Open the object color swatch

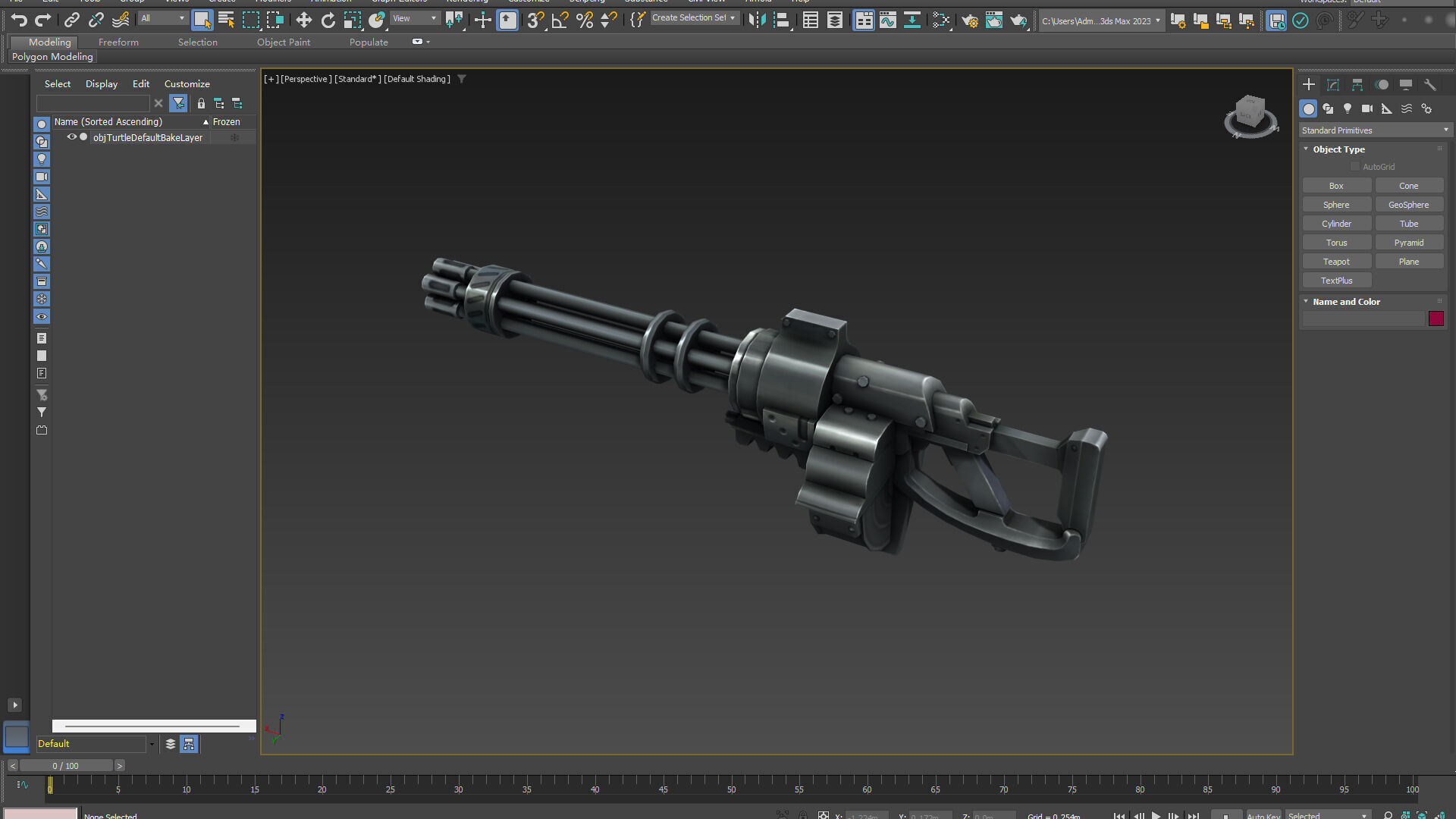click(1436, 318)
